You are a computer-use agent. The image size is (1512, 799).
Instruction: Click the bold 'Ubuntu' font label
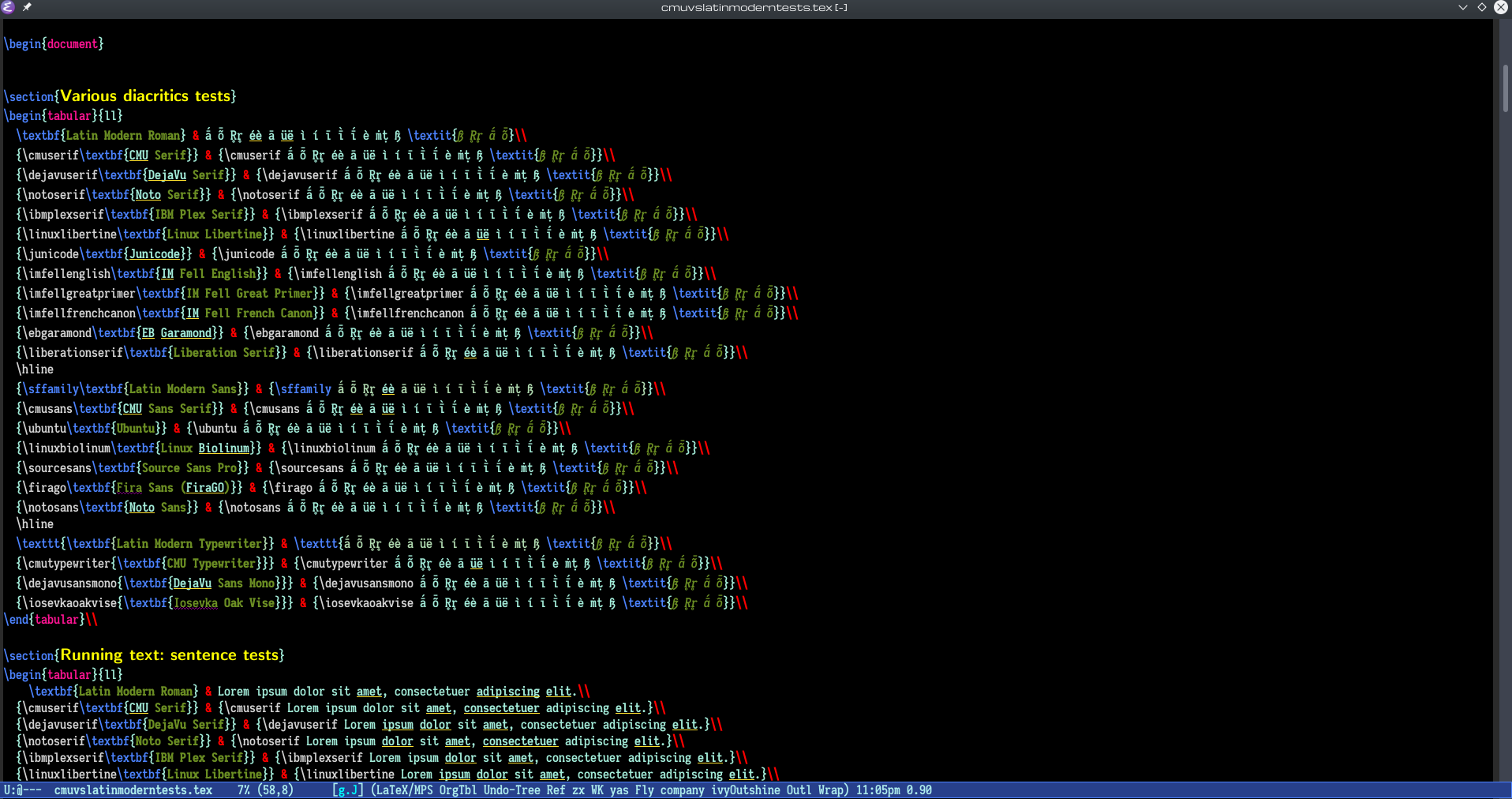(136, 429)
